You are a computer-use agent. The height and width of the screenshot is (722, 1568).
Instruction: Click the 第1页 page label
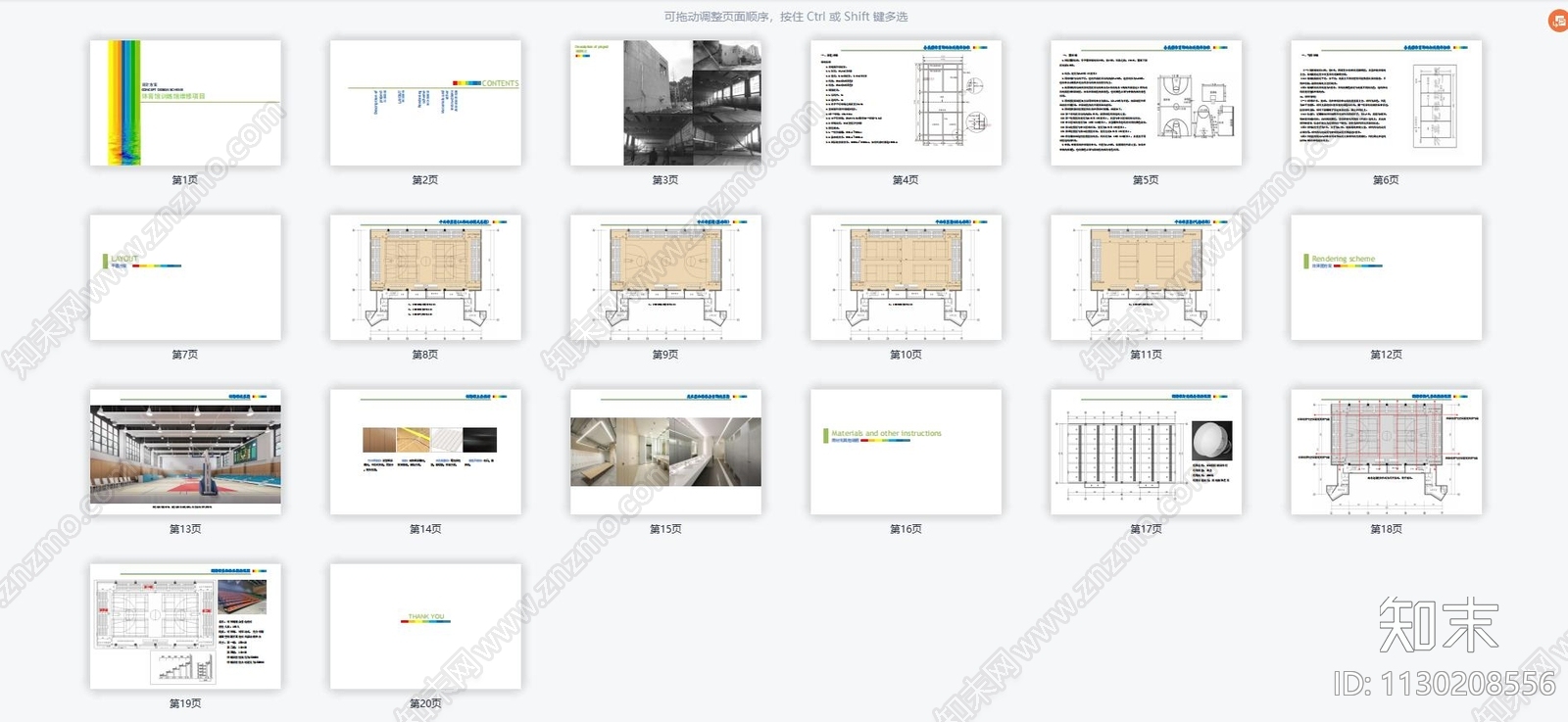coord(185,180)
